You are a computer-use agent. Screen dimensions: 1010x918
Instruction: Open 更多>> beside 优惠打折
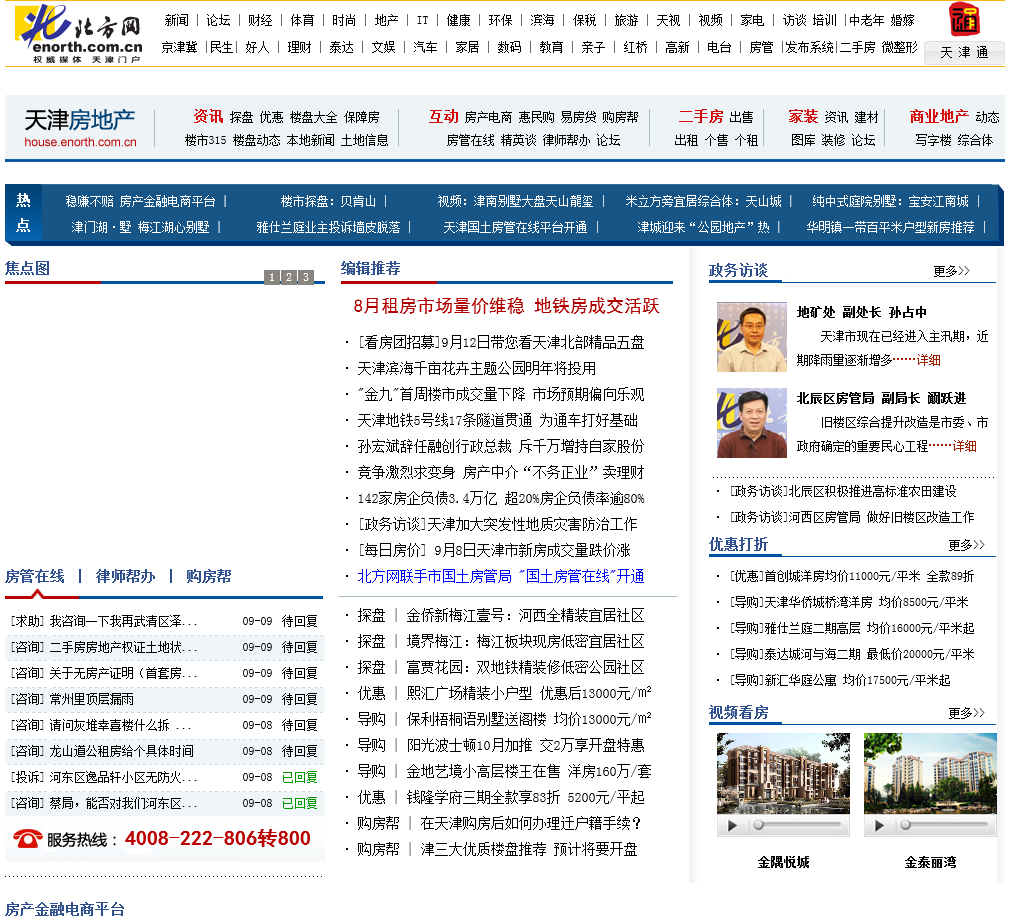966,545
